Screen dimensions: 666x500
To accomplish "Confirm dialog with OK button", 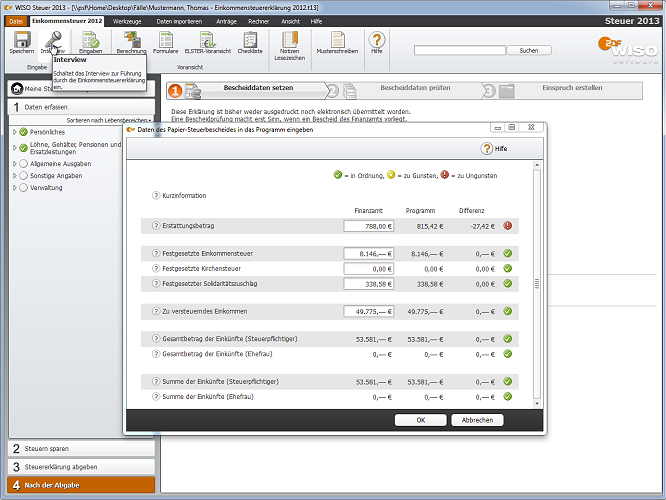I will pos(420,420).
